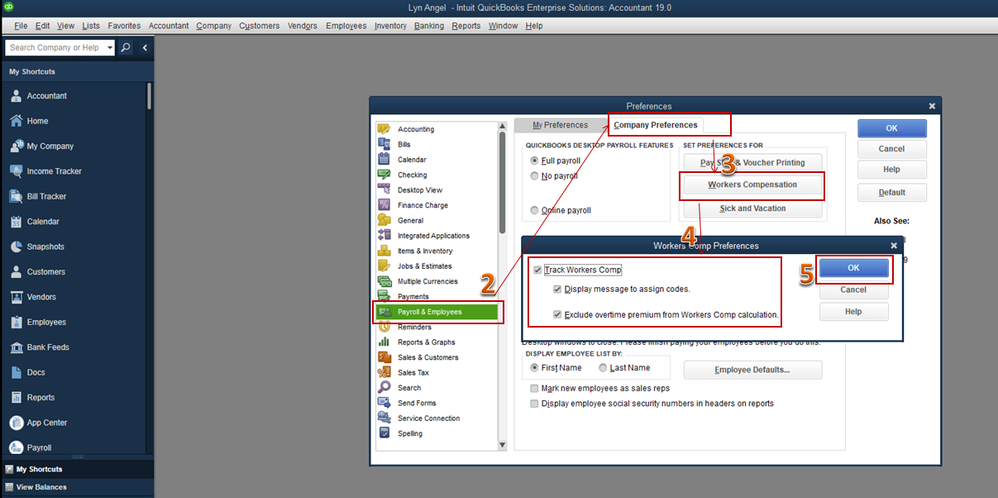Viewport: 998px width, 498px height.
Task: Click Default button in Preferences window
Action: point(892,193)
